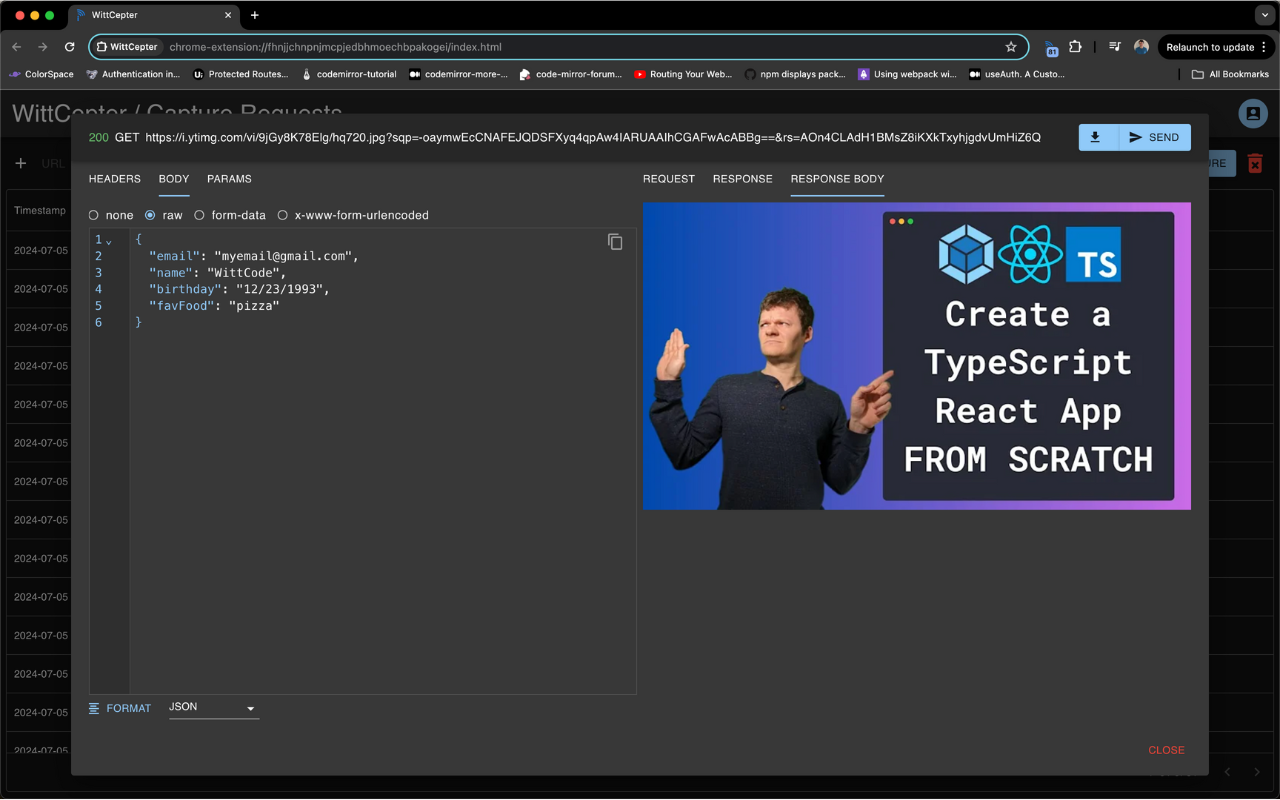Click the FORMAT button
The image size is (1280, 800).
[120, 708]
